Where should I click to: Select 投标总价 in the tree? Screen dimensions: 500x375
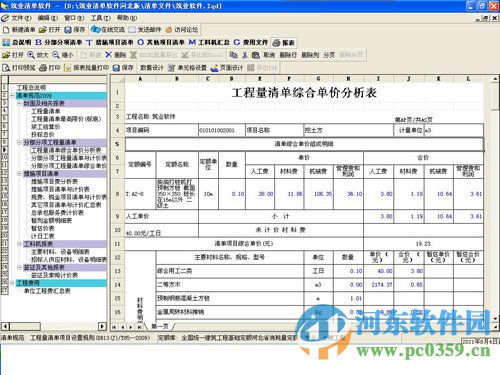pyautogui.click(x=43, y=134)
